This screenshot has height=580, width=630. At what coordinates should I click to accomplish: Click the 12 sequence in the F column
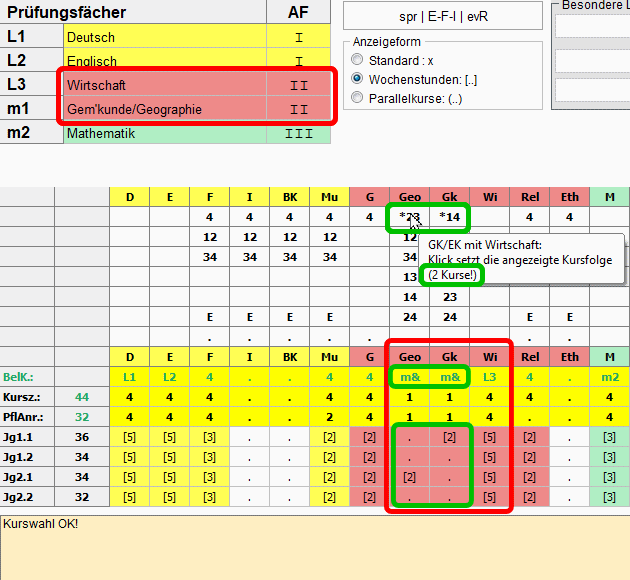[x=210, y=237]
